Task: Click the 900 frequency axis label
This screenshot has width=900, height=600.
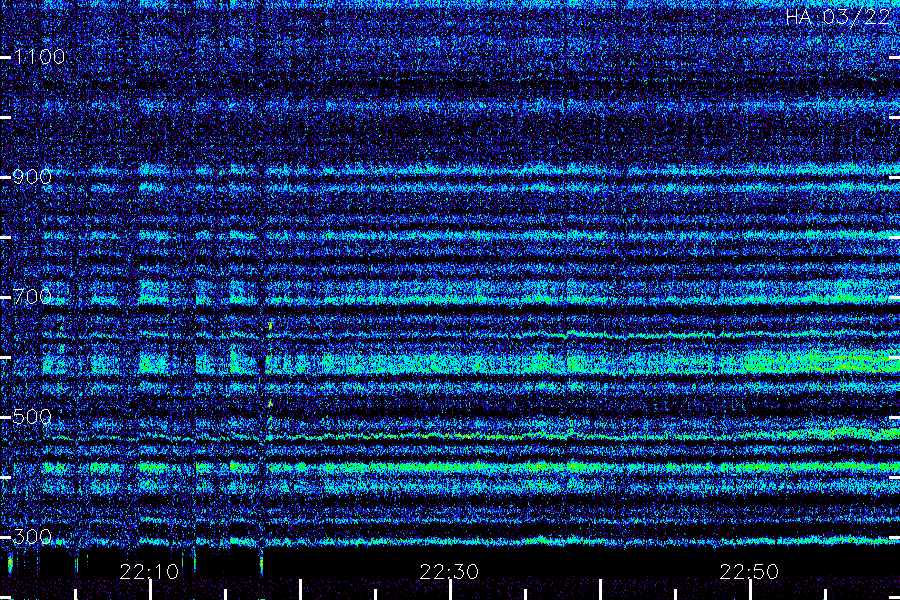Action: (32, 177)
